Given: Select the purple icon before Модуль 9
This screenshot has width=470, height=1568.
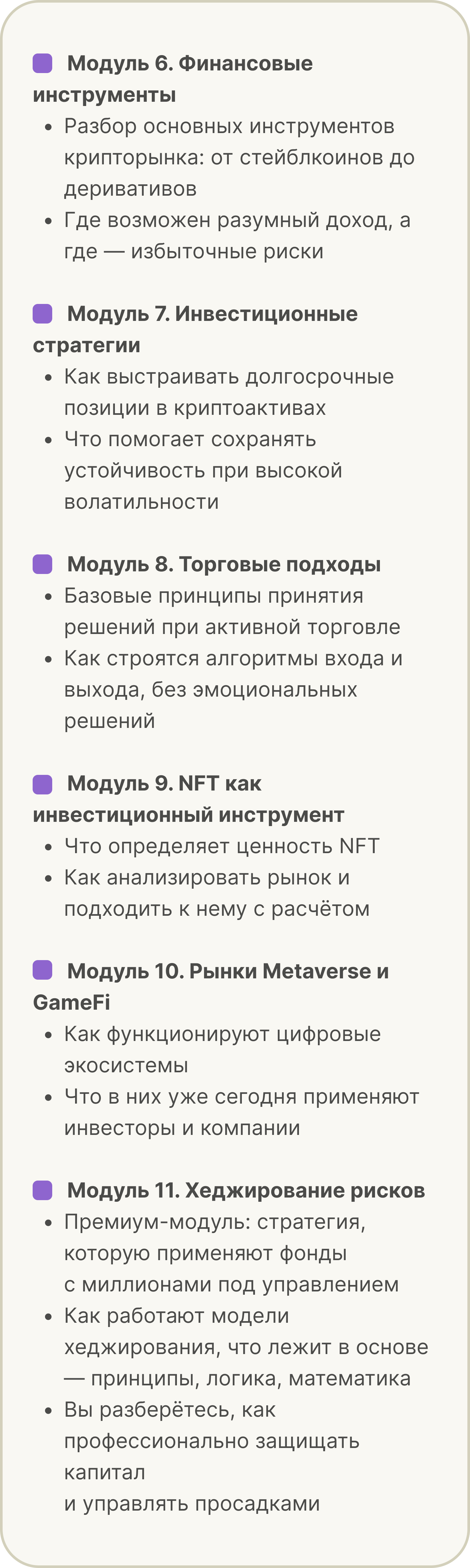Looking at the screenshot, I should point(43,784).
